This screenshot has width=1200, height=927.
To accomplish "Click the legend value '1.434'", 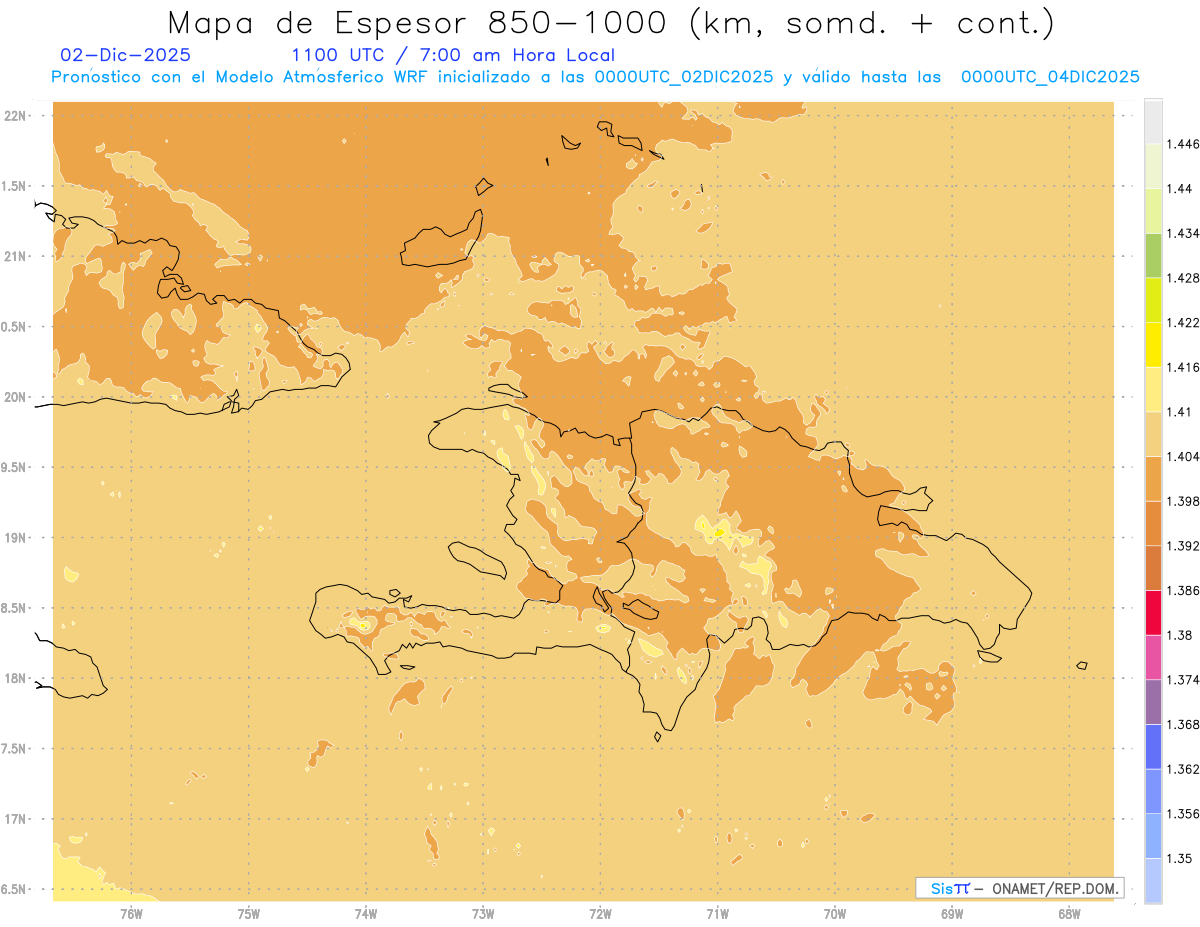I will (1183, 233).
